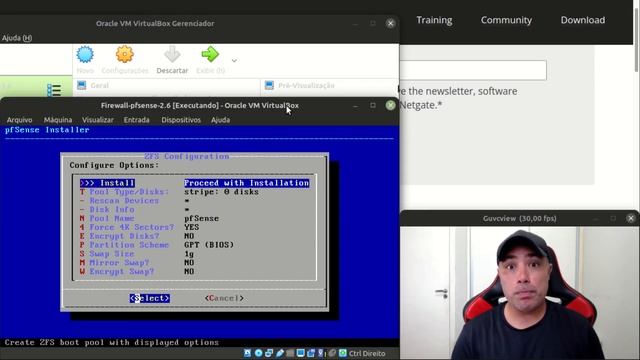This screenshot has height=360, width=640.
Task: Click the Descartar arrow icon
Action: 172,54
